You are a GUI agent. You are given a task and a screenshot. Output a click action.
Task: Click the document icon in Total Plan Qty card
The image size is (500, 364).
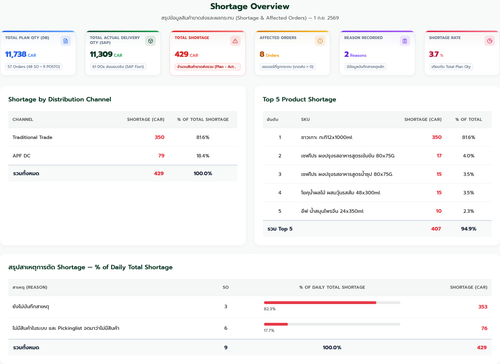pos(66,41)
